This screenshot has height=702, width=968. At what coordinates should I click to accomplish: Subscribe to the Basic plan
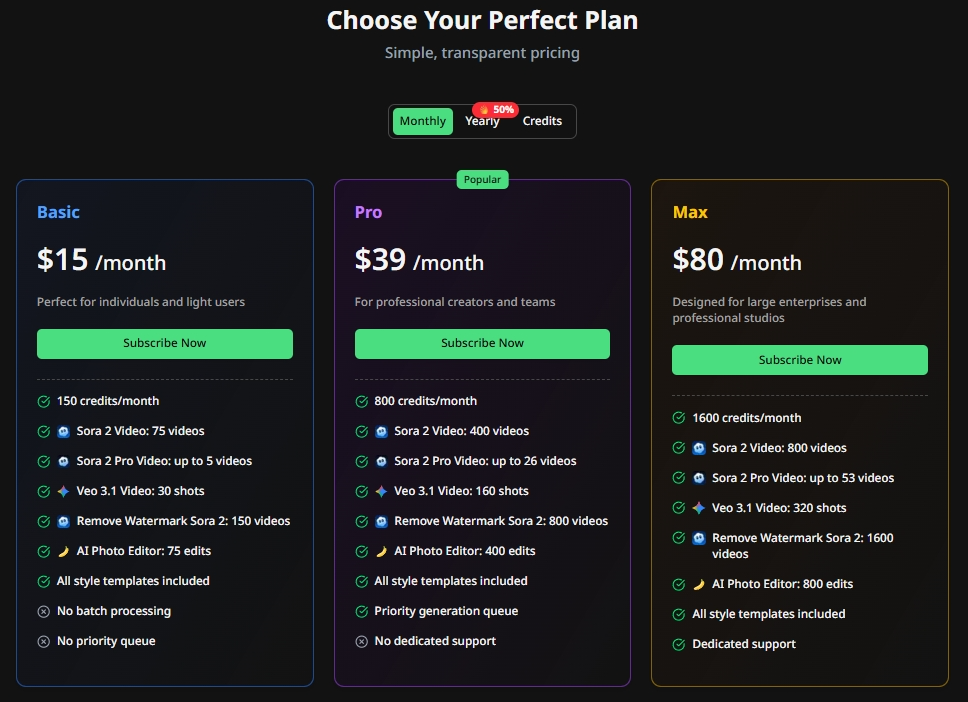165,343
